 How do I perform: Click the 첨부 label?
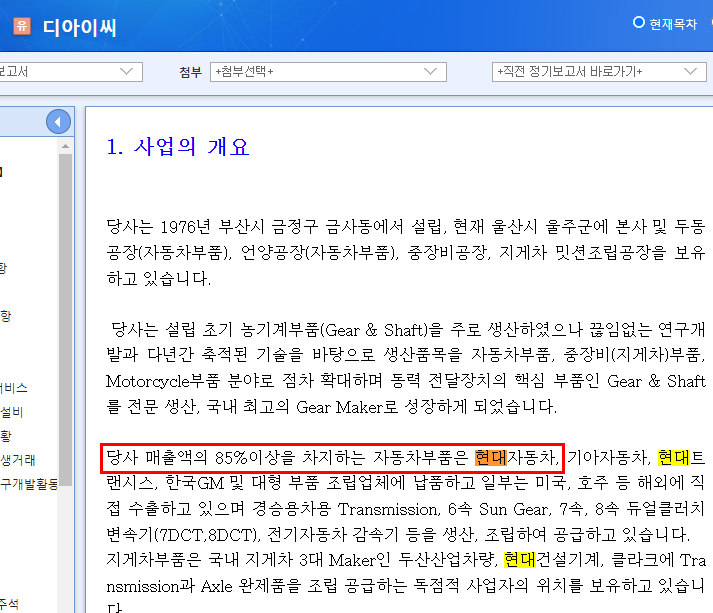click(190, 72)
